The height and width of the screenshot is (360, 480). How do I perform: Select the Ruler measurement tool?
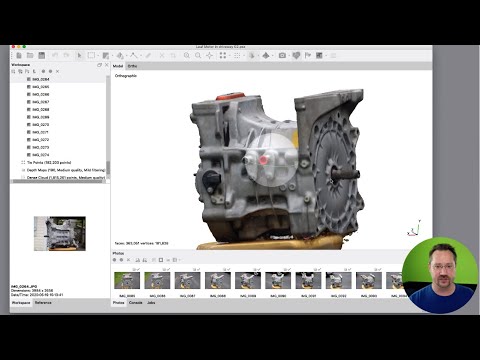click(134, 55)
